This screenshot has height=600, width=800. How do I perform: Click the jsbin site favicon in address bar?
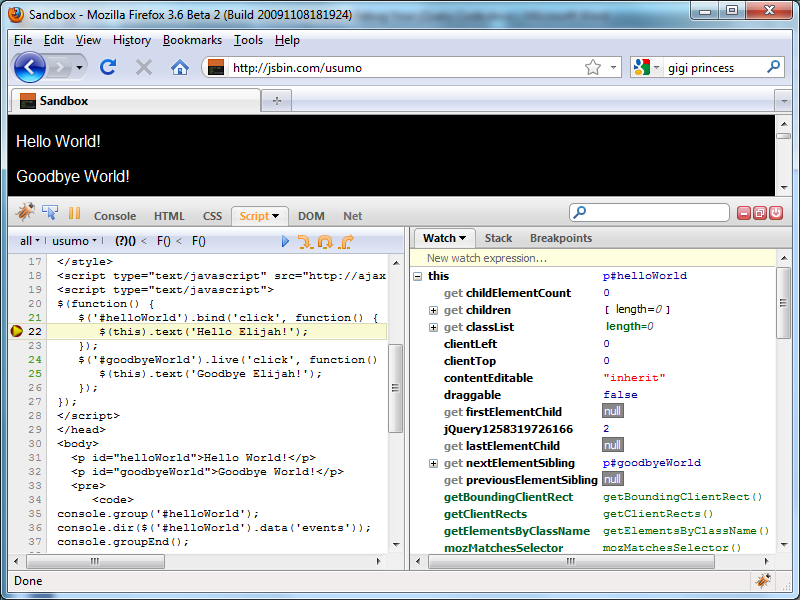coord(216,67)
